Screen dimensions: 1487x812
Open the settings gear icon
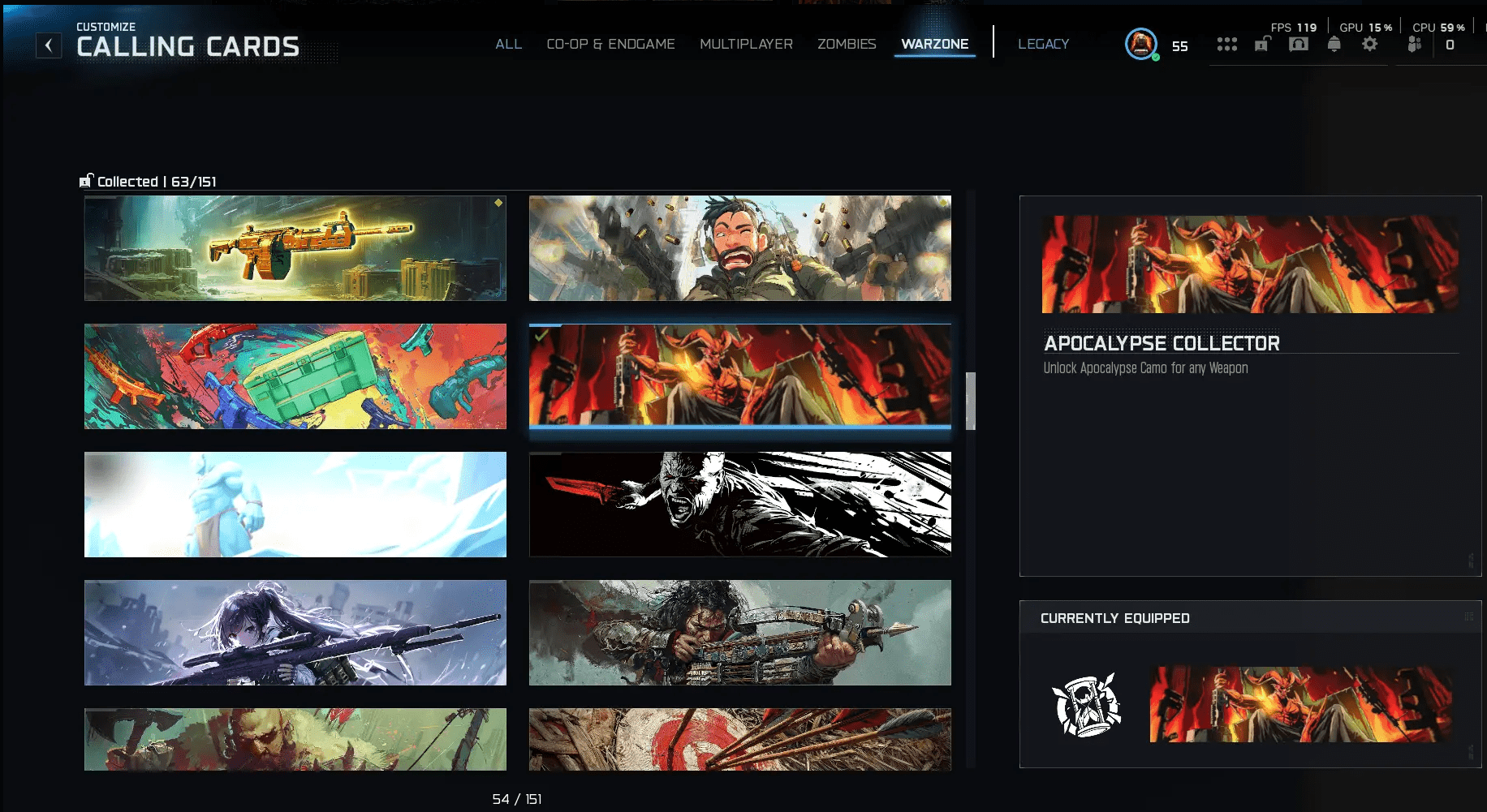1370,45
